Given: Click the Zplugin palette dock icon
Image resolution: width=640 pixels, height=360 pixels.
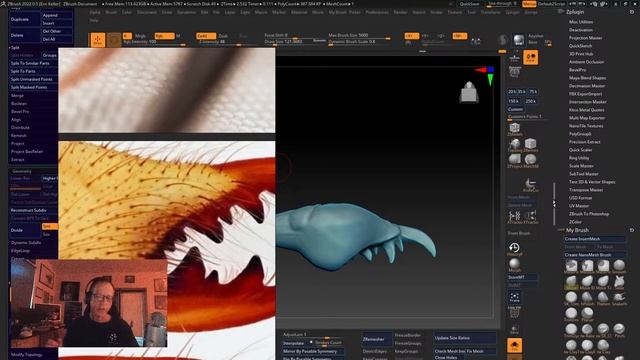Looking at the screenshot, I should [631, 12].
